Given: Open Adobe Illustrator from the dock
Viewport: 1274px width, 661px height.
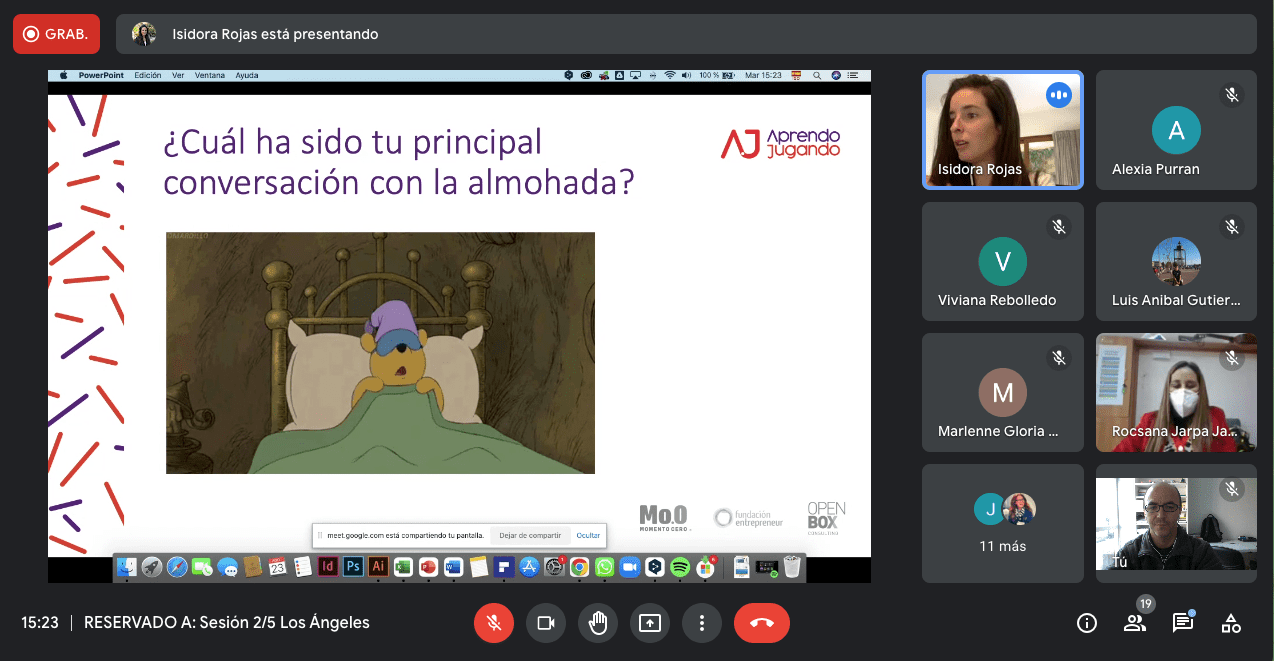Looking at the screenshot, I should [x=378, y=567].
